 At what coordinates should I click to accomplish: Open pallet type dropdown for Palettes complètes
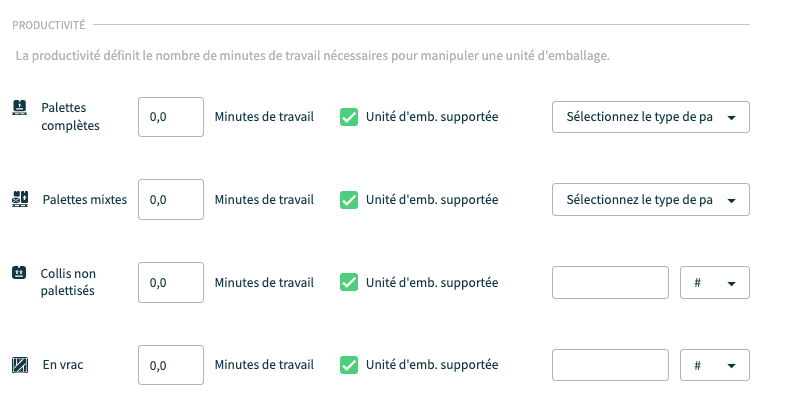[650, 117]
